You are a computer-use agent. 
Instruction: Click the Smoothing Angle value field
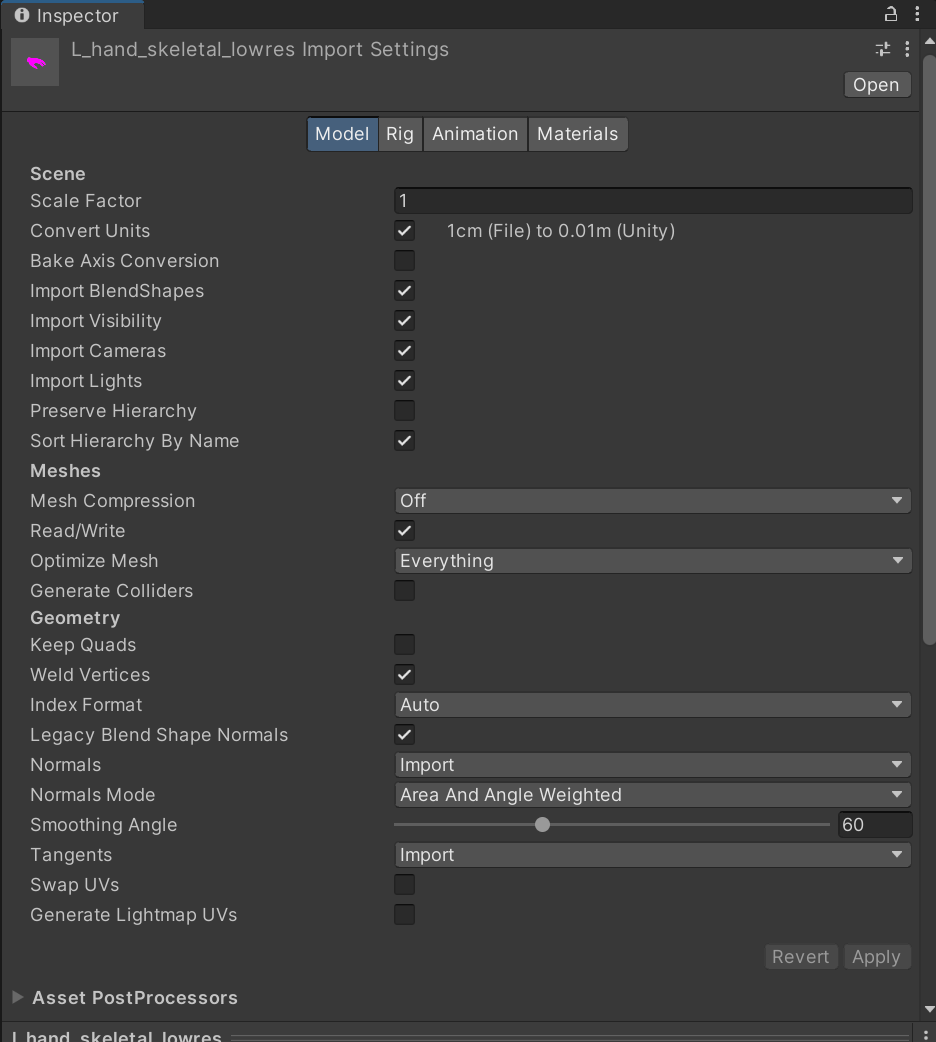coord(875,825)
